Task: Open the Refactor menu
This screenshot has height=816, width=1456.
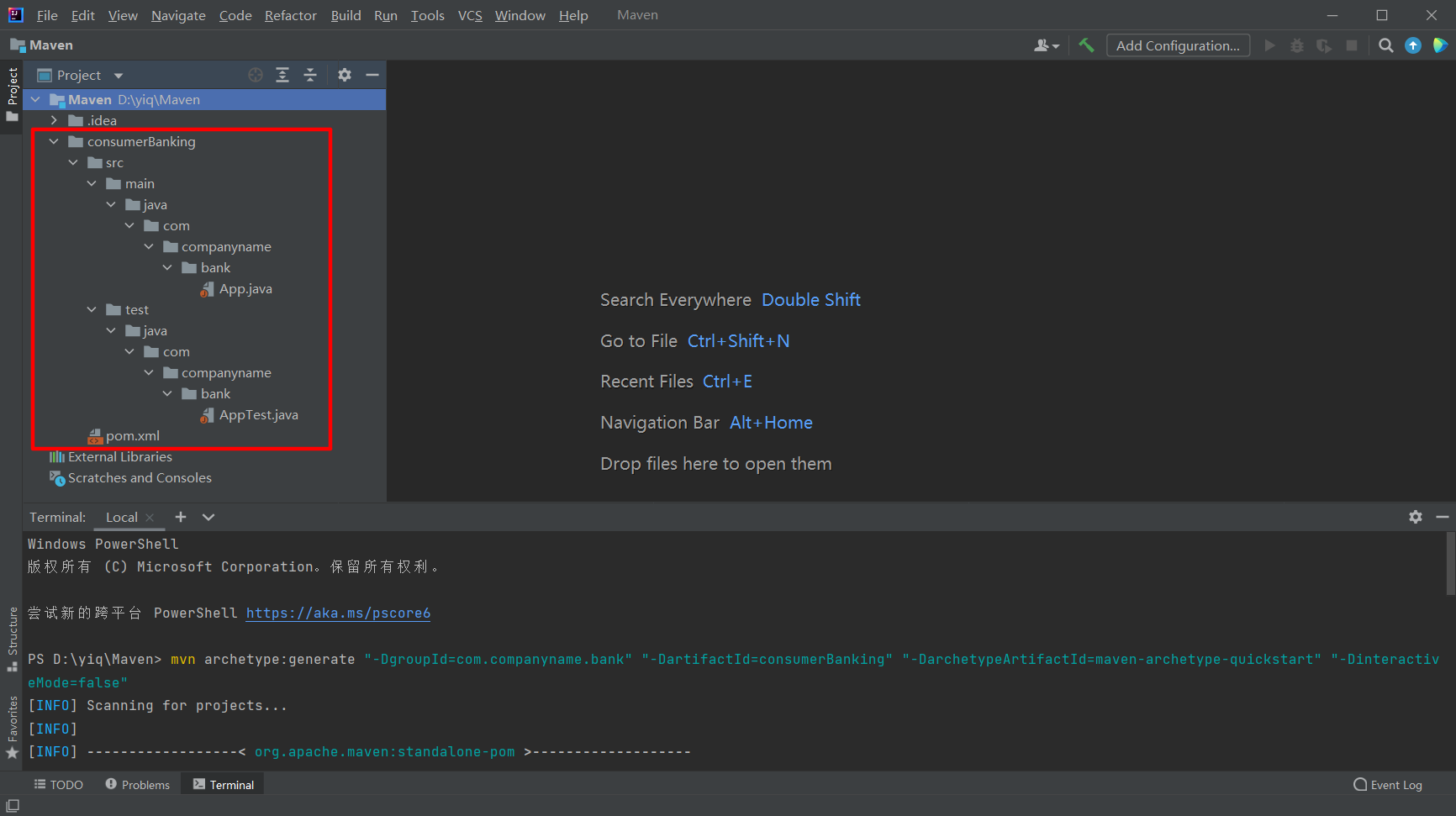Action: [x=290, y=15]
